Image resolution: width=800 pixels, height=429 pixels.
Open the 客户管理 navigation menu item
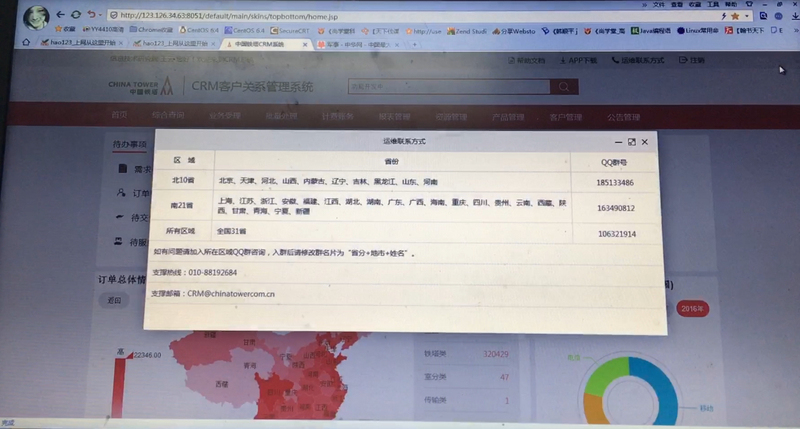[566, 117]
